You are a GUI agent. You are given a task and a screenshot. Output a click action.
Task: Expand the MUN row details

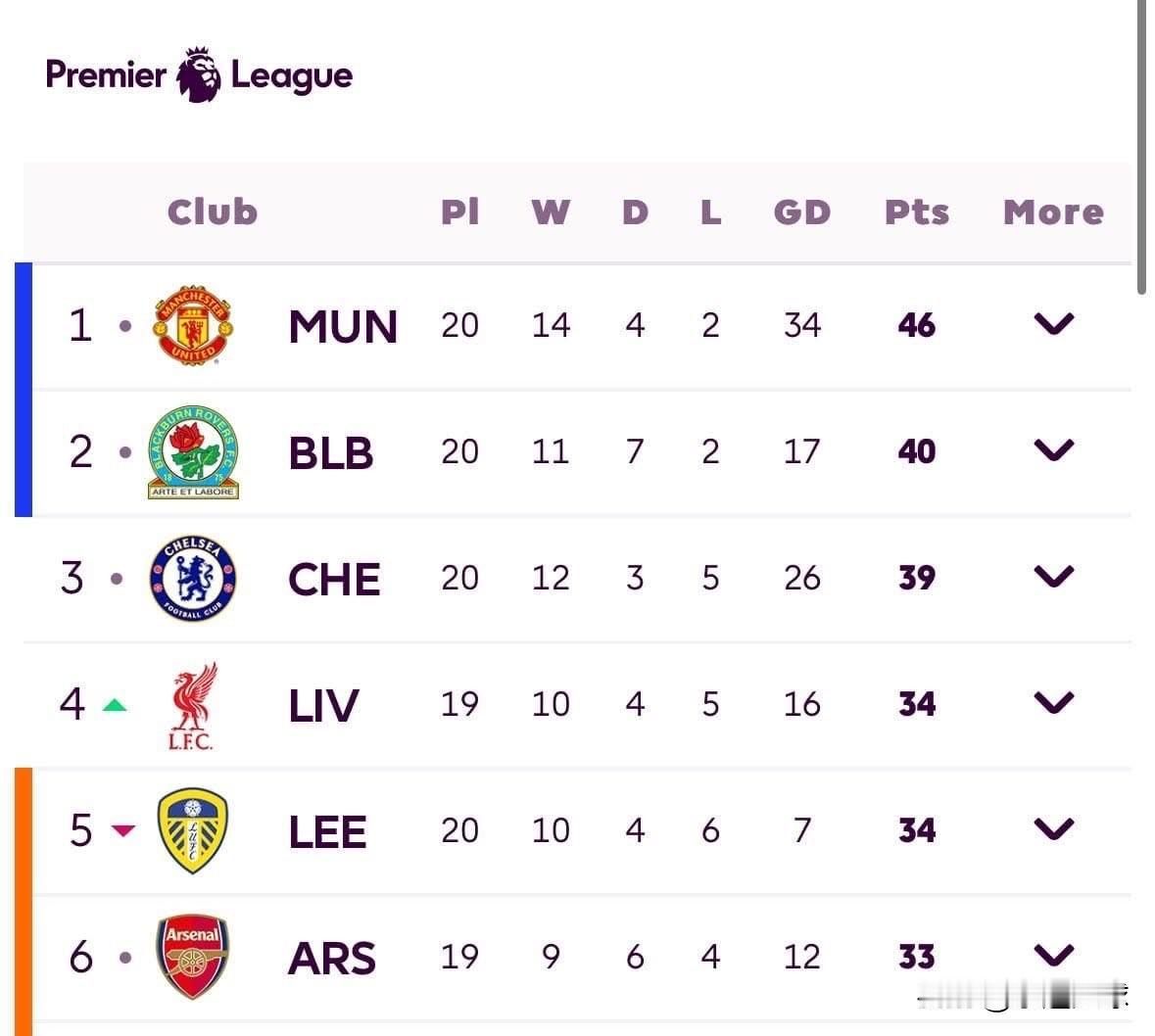(1054, 324)
